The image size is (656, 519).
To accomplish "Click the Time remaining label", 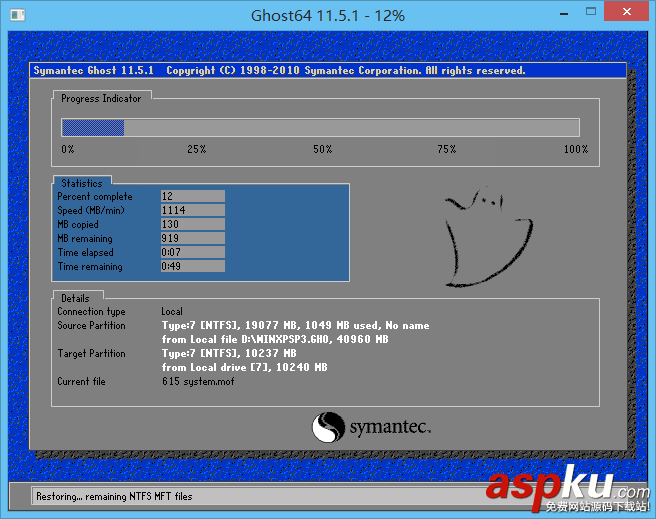I will point(90,267).
